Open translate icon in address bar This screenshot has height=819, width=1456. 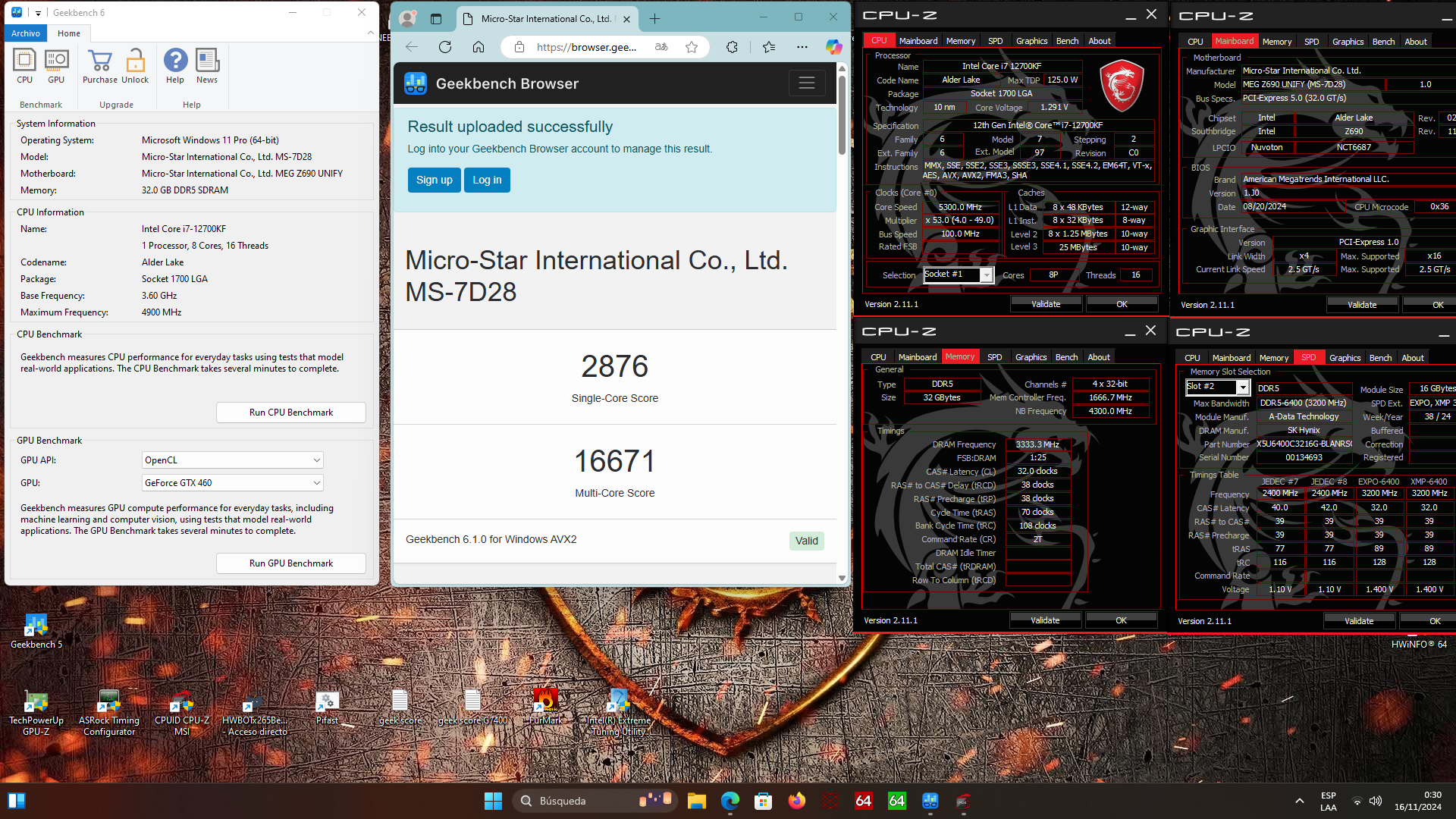click(661, 47)
